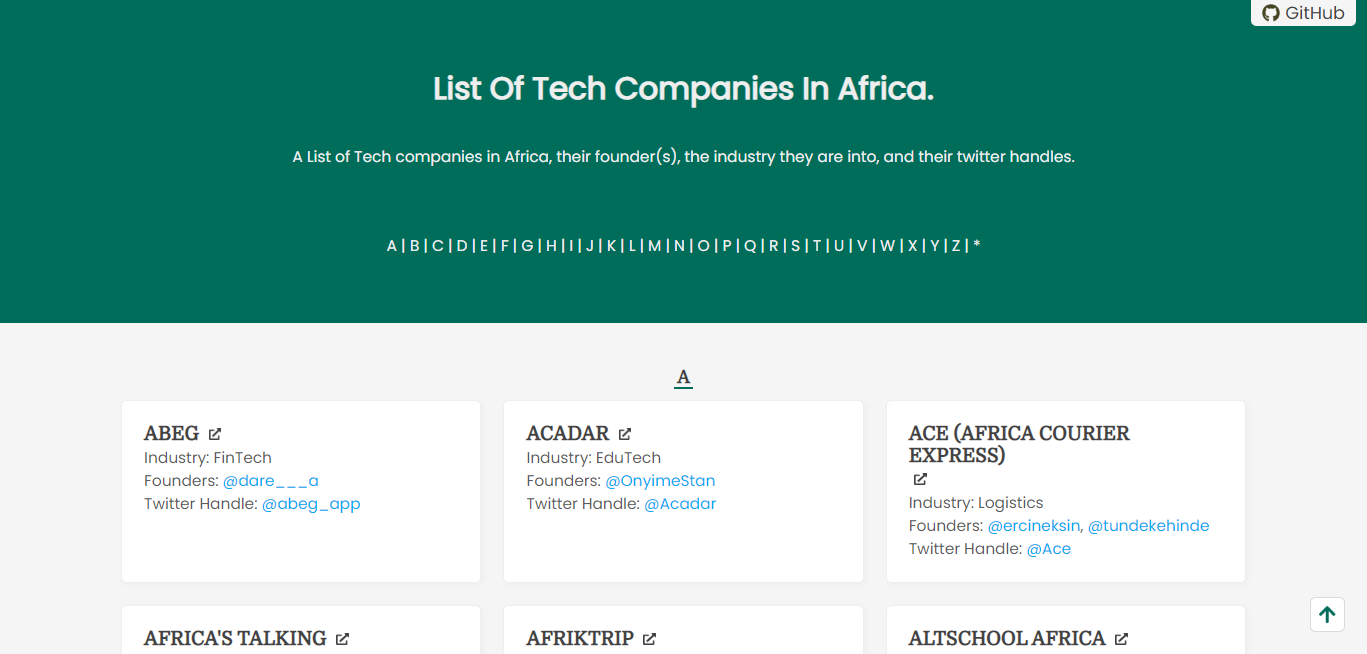1367x654 pixels.
Task: Click the scroll-to-top arrow button
Action: coord(1327,614)
